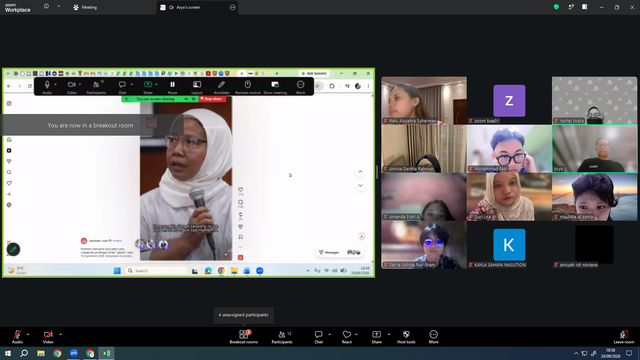Open search magnifier in shared page sidebar
640x360 pixels.
tap(9, 172)
